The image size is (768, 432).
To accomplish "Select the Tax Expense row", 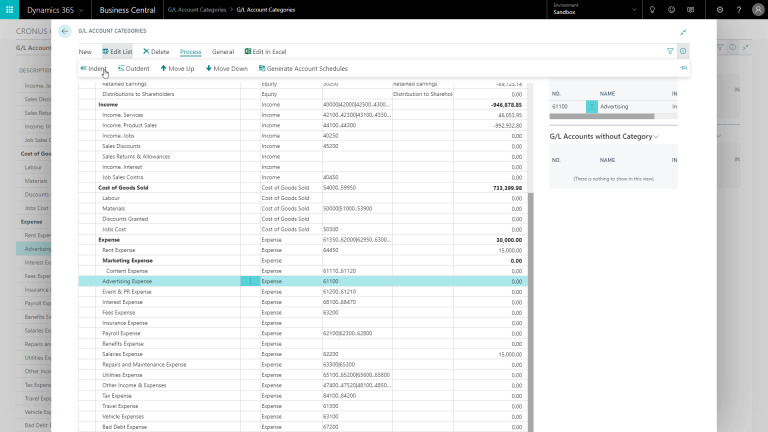I will tap(303, 396).
